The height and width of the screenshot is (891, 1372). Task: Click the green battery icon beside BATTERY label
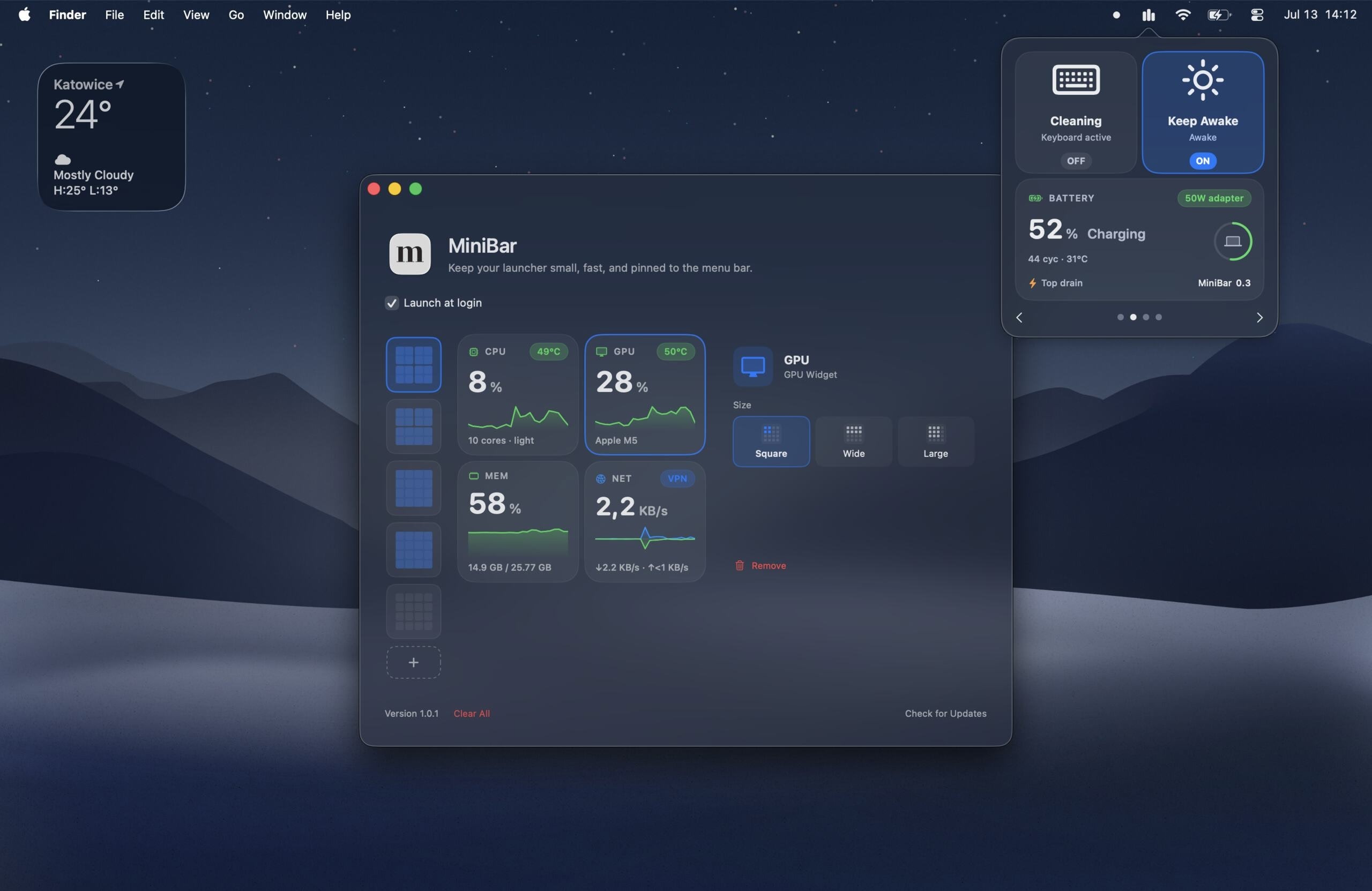pos(1035,198)
